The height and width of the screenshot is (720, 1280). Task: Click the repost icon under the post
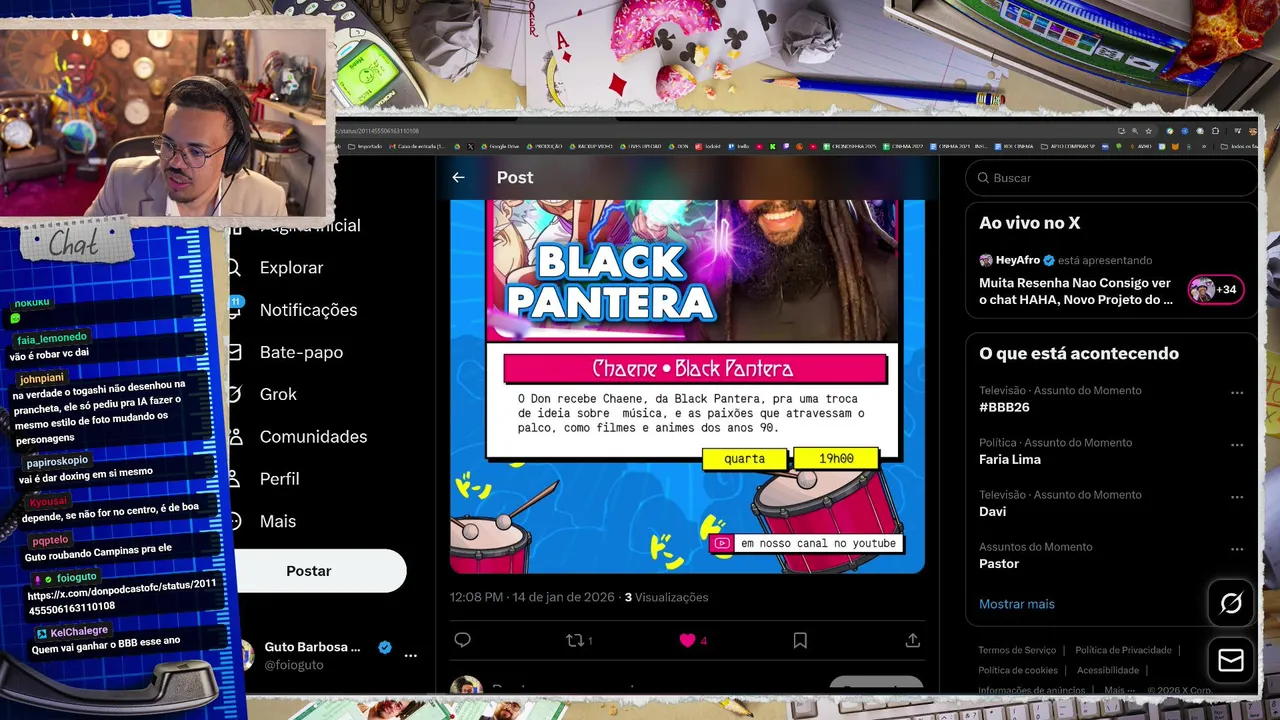point(574,640)
